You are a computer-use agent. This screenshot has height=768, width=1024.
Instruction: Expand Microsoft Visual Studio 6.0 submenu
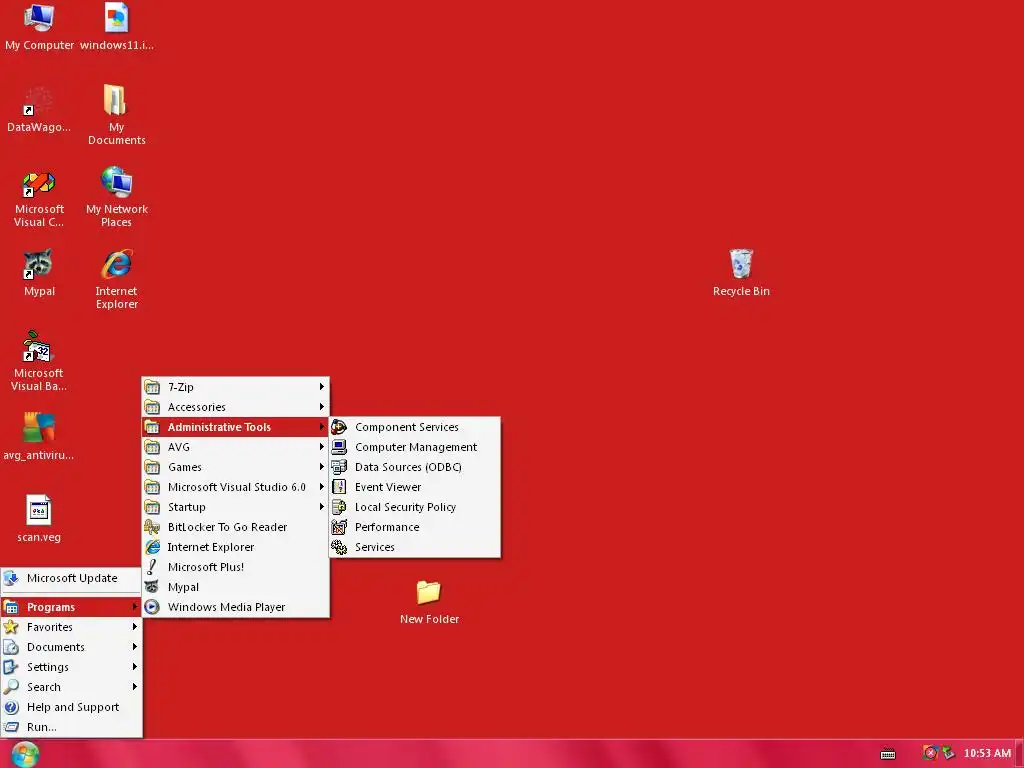(235, 487)
